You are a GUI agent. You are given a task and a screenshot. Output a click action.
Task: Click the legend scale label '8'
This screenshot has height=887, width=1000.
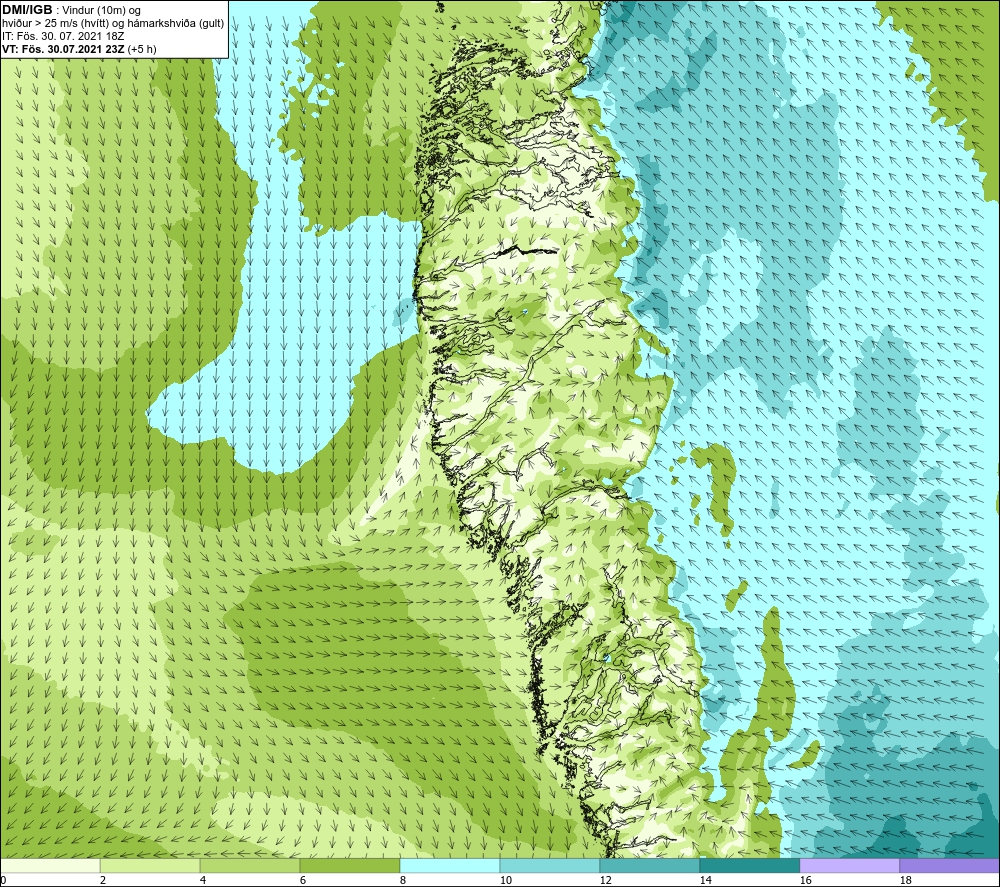click(x=402, y=881)
